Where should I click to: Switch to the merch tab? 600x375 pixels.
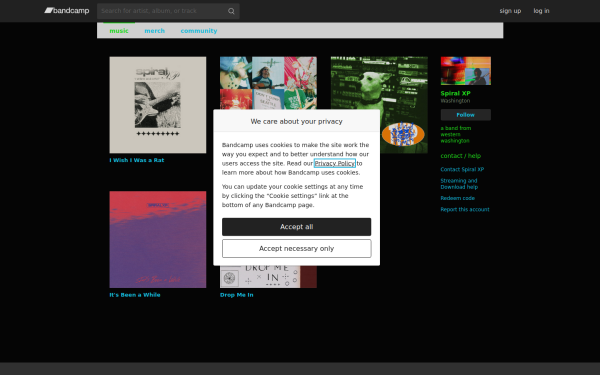155,31
